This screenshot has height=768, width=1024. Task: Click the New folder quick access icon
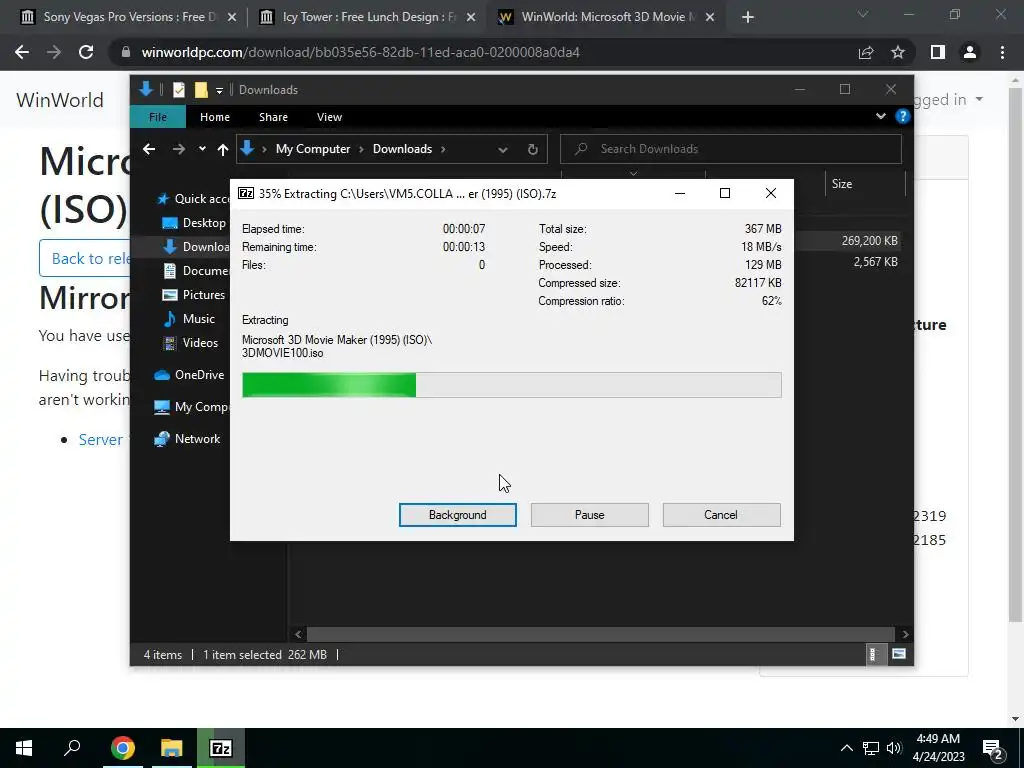201,90
